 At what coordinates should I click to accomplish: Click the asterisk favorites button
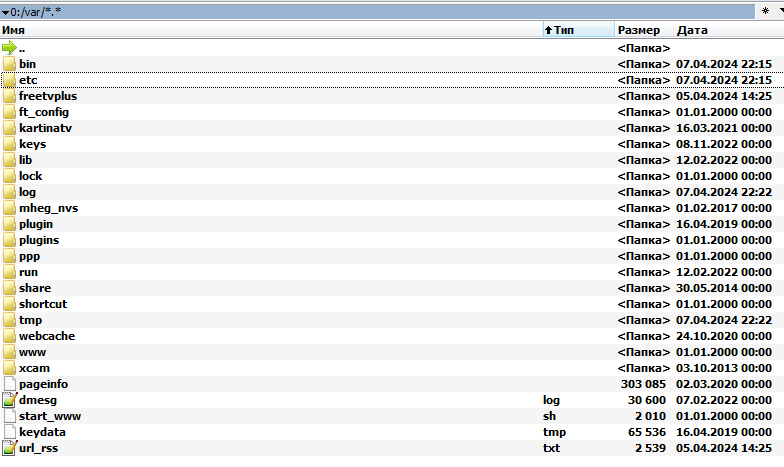pyautogui.click(x=764, y=11)
